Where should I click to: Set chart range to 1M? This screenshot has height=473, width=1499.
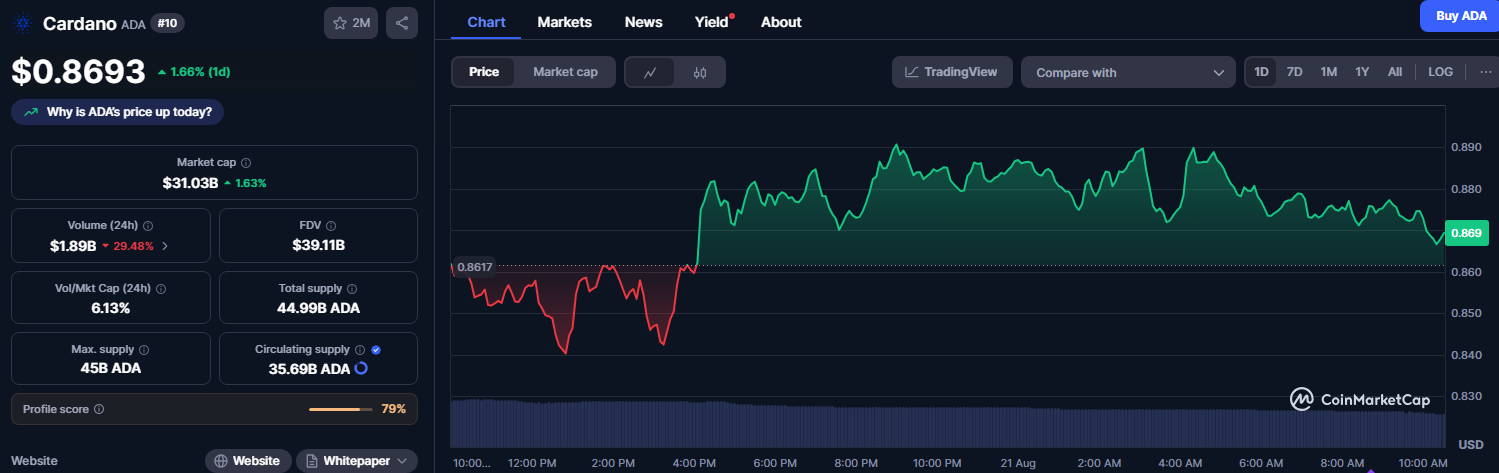1329,72
